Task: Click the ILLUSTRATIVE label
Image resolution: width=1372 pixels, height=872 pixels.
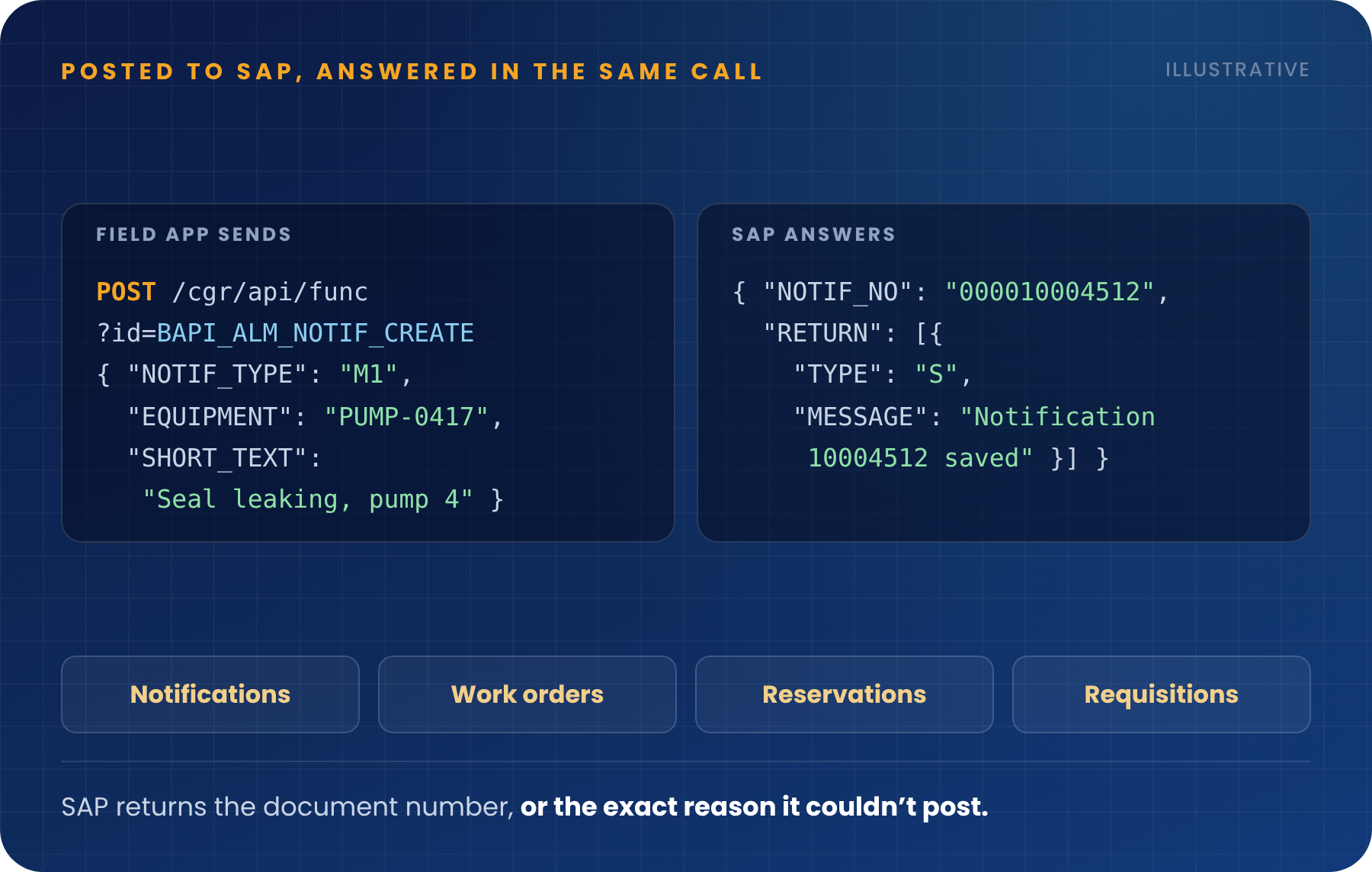Action: tap(1238, 70)
